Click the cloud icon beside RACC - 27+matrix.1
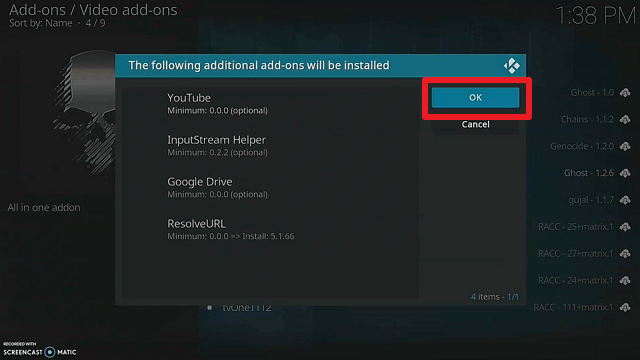Screen dimensions: 640x360 [x=625, y=253]
